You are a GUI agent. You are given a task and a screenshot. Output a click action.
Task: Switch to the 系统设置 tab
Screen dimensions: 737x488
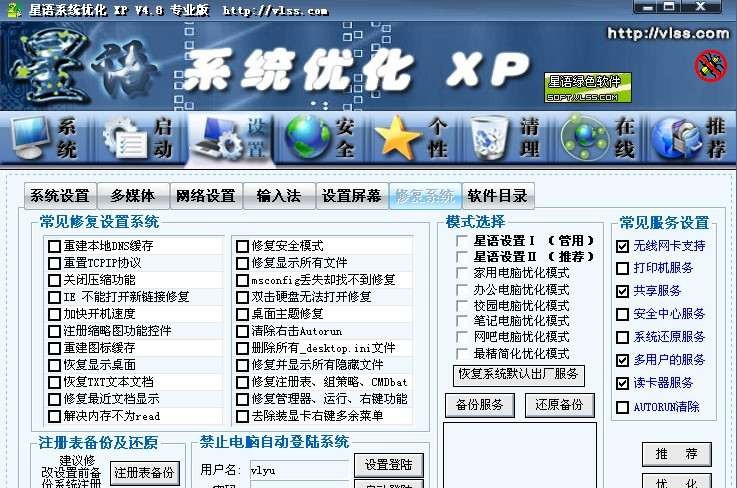[x=60, y=196]
